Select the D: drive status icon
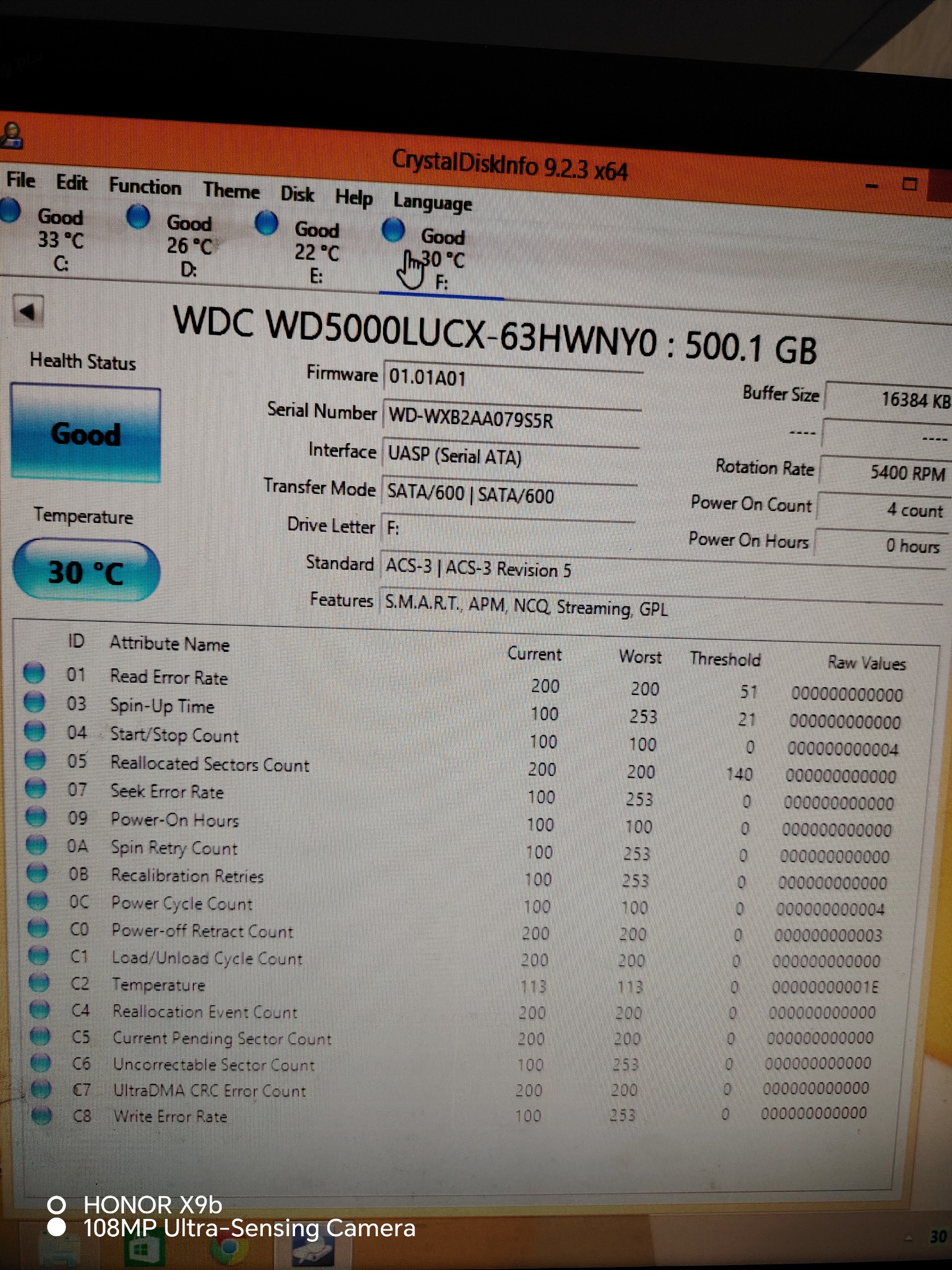This screenshot has height=1270, width=952. click(138, 217)
